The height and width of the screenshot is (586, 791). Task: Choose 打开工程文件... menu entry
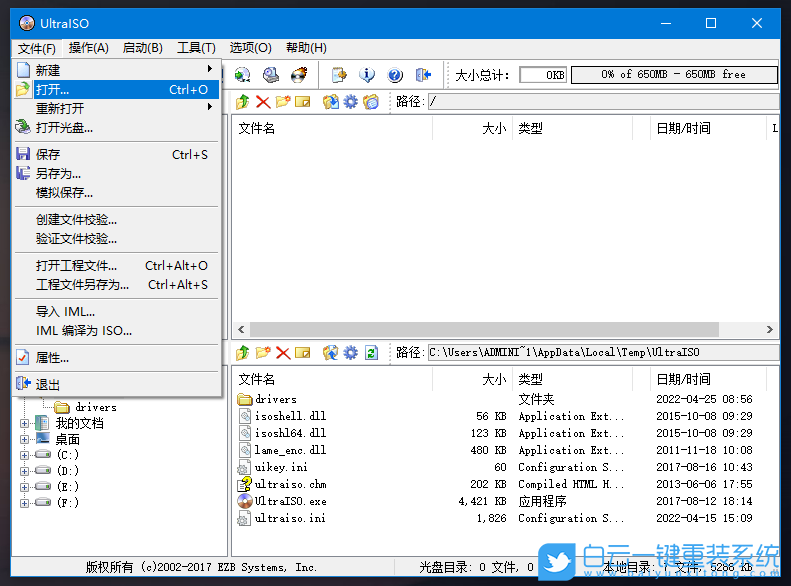pyautogui.click(x=117, y=265)
